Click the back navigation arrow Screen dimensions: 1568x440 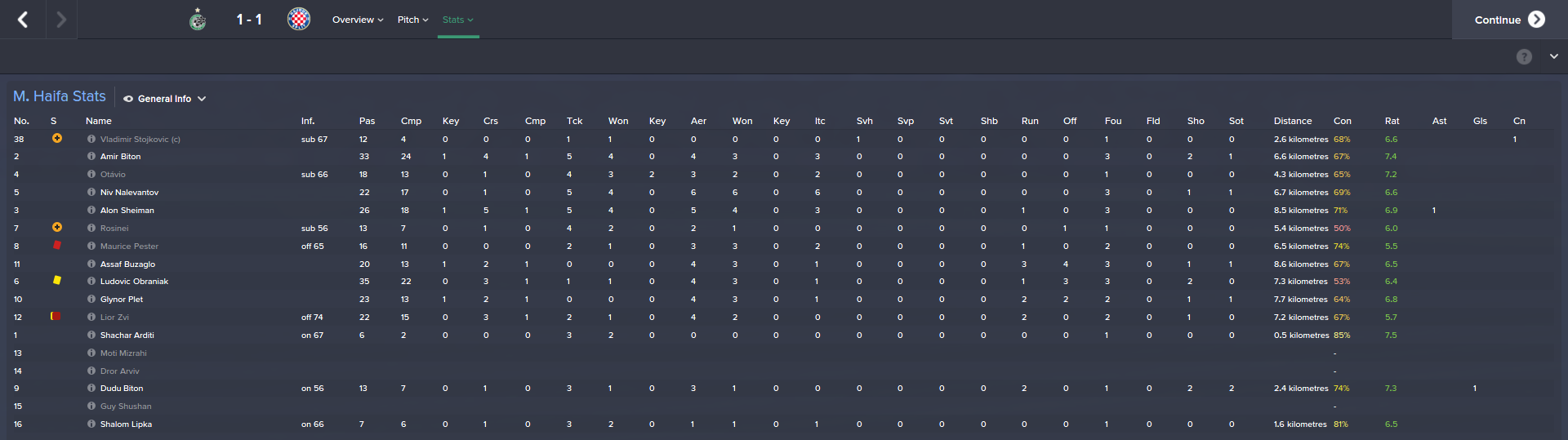[x=23, y=20]
